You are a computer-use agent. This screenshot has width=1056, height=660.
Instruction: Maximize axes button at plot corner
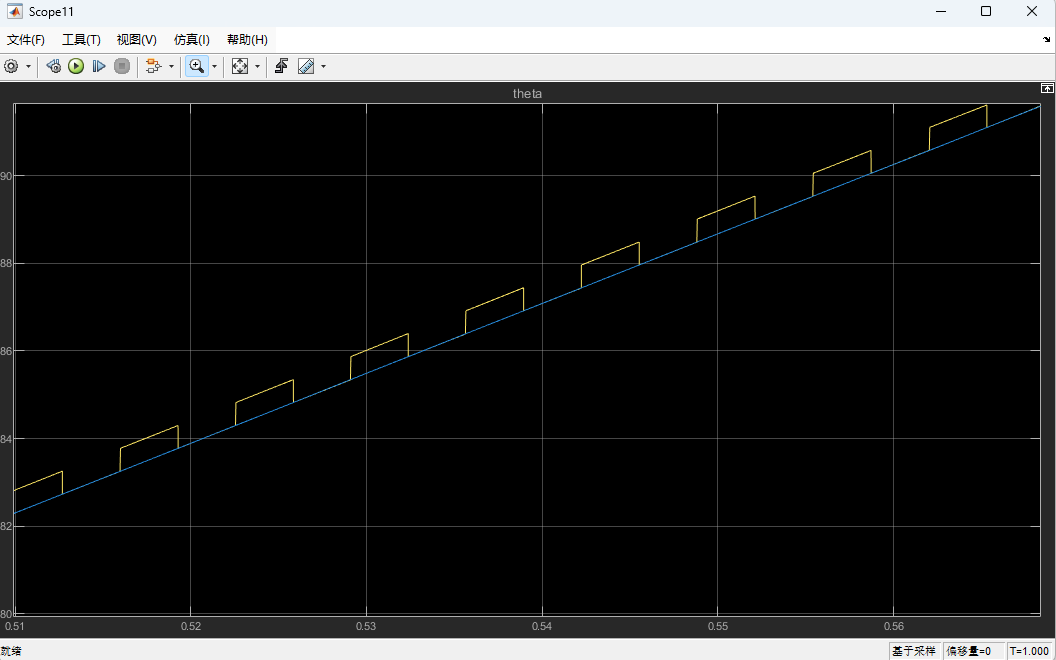(1047, 88)
